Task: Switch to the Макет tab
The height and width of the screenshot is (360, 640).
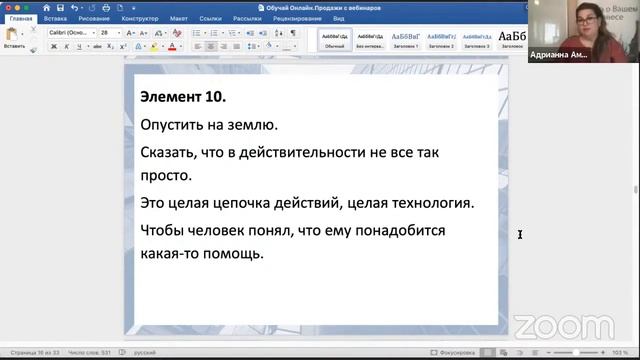Action: click(x=179, y=18)
